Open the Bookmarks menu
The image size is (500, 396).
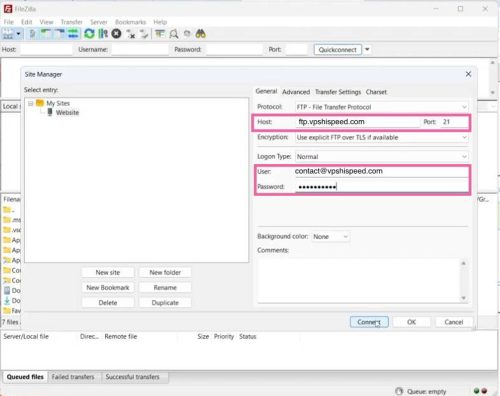[130, 22]
